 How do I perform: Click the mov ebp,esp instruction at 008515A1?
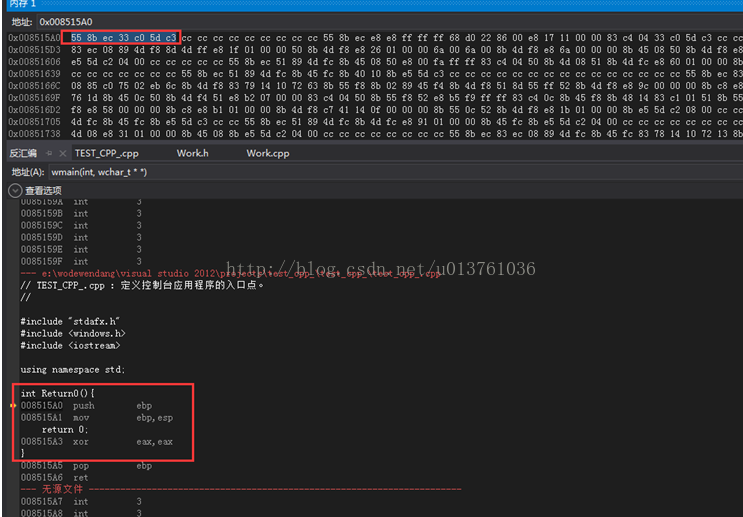[x=97, y=417]
